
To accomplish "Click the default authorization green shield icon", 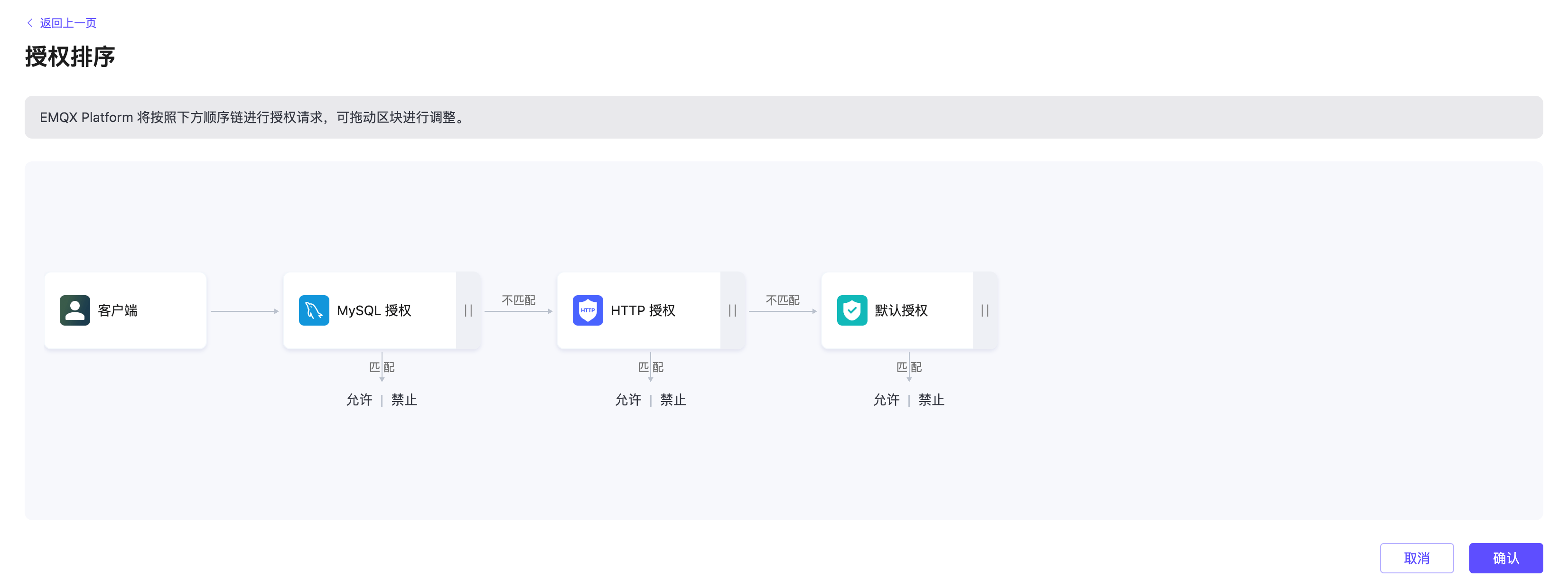I will [x=851, y=310].
